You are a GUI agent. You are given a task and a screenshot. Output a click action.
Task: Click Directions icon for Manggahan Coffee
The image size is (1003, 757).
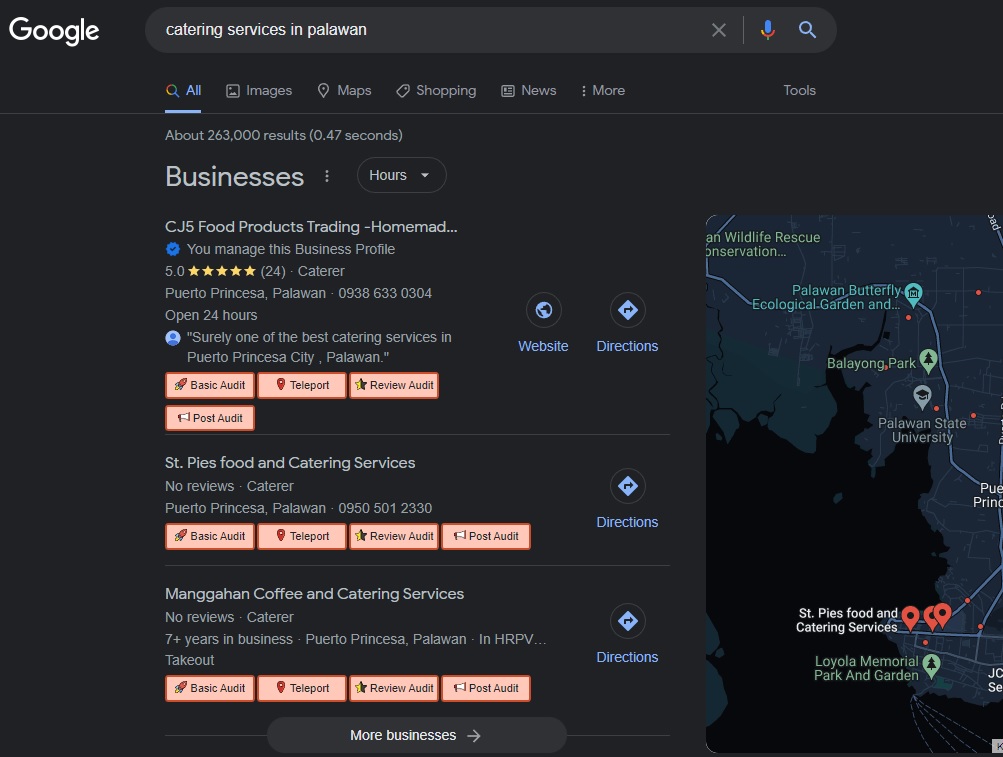click(628, 621)
